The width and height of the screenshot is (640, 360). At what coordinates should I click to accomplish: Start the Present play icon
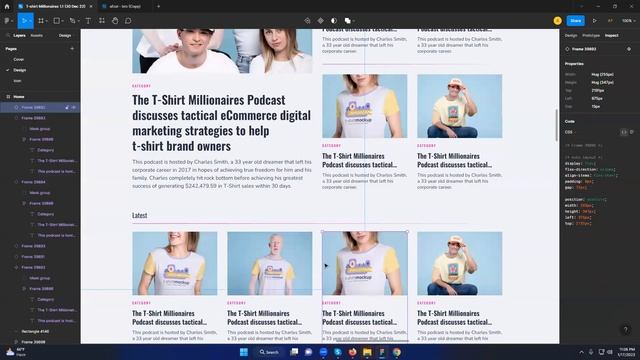click(x=595, y=20)
